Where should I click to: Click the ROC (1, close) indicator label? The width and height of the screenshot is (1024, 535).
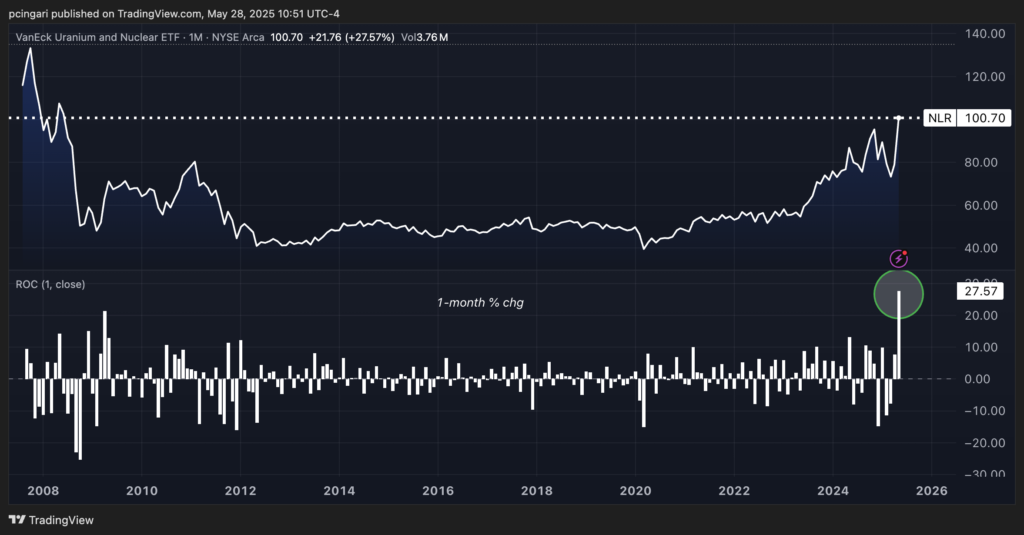pos(50,284)
